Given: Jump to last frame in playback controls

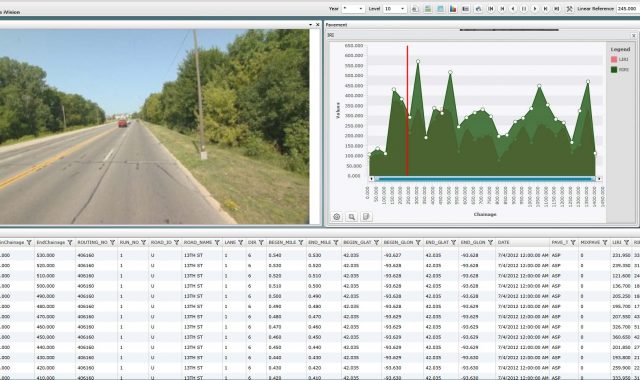Looking at the screenshot, I should coord(557,9).
